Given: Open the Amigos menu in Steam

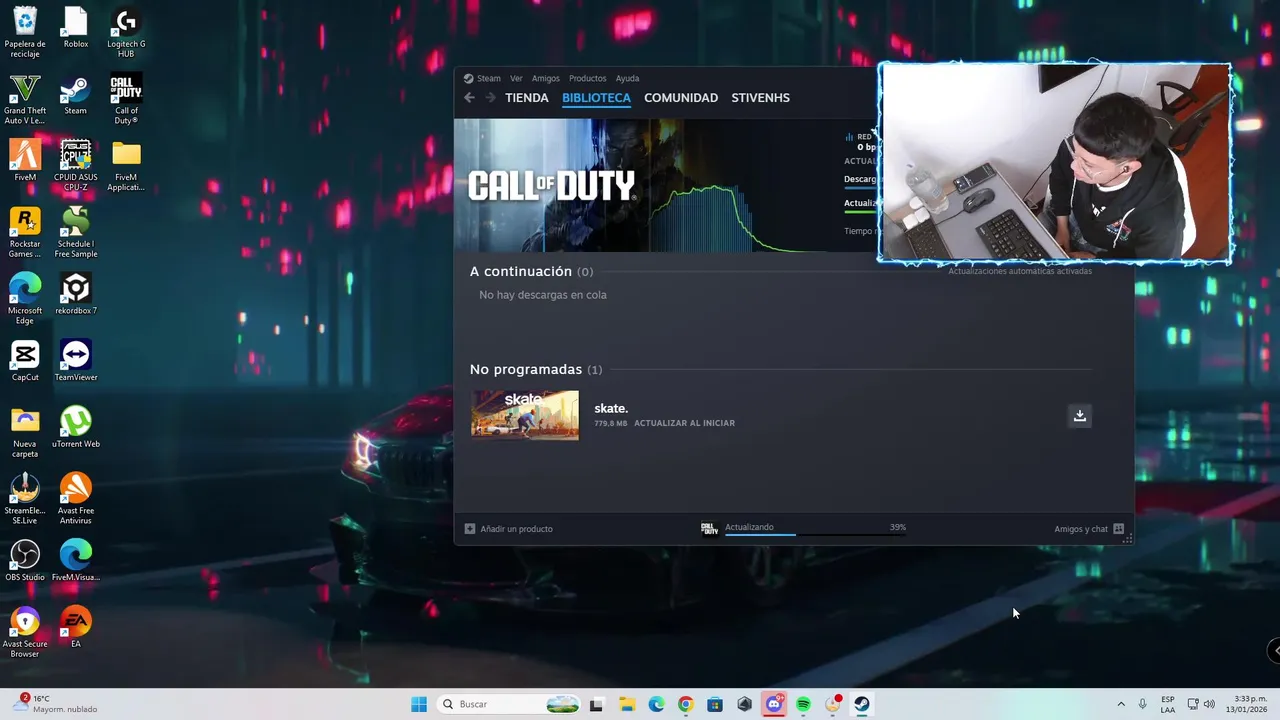Looking at the screenshot, I should (x=546, y=78).
